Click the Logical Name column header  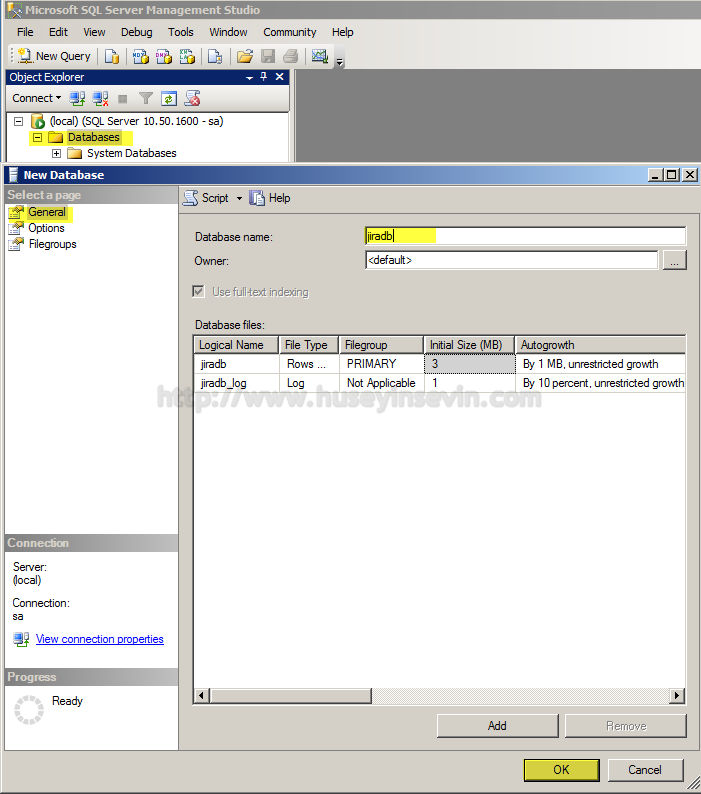(x=236, y=345)
